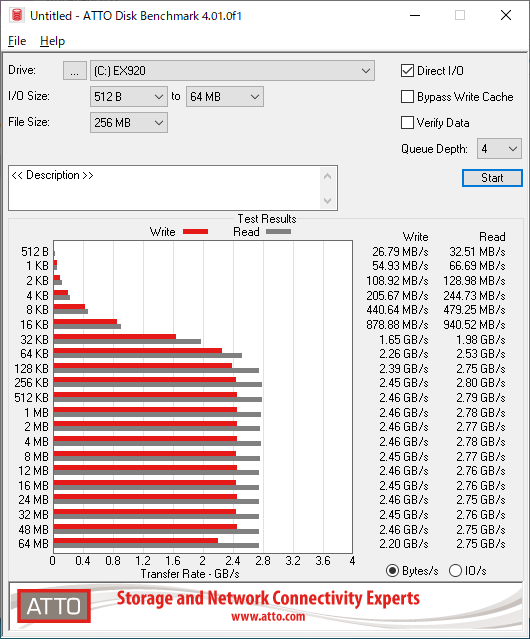
Task: Click the 32.51 MB/s read value
Action: 477,252
